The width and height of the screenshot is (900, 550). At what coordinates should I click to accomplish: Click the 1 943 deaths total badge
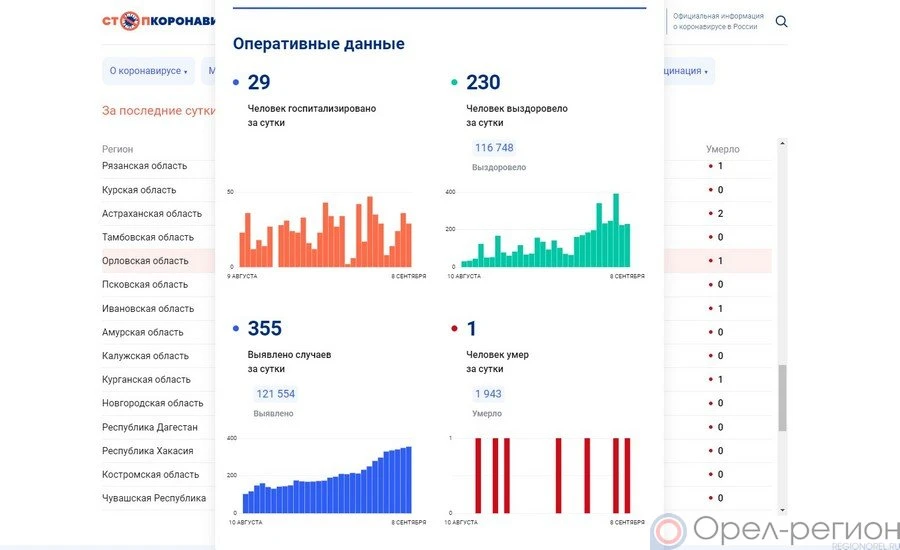pyautogui.click(x=488, y=394)
